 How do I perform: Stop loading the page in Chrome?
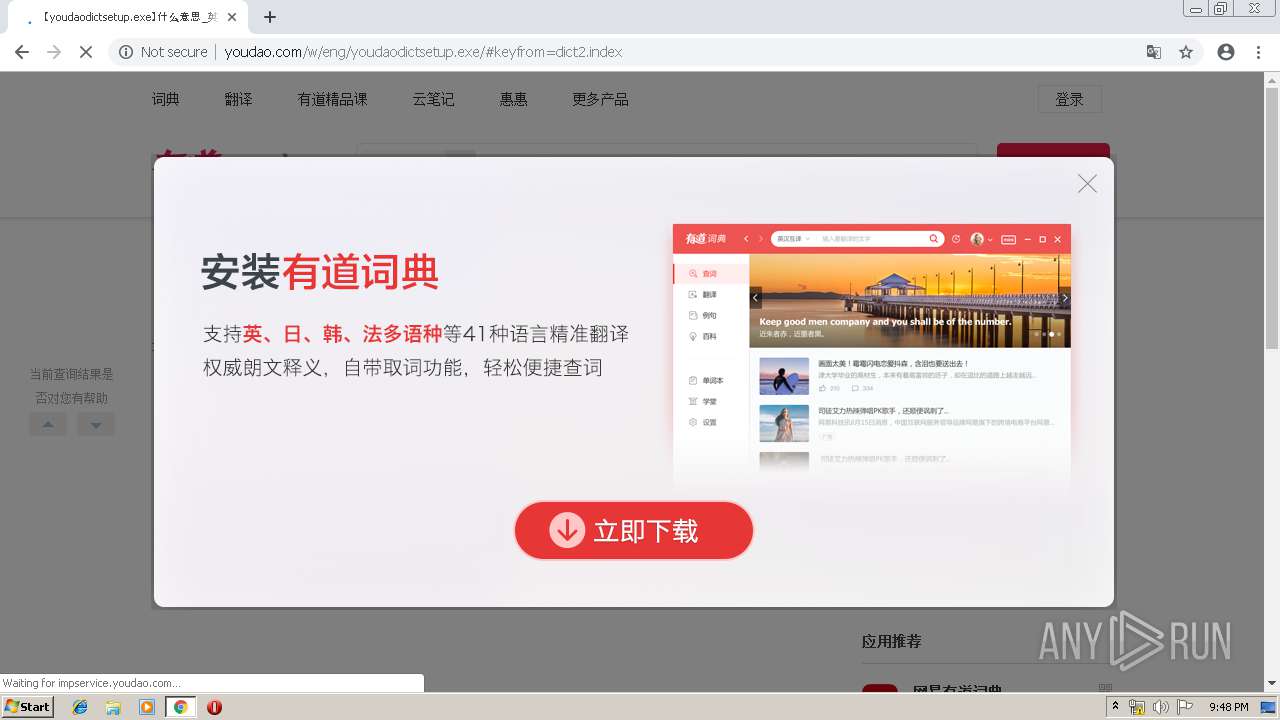click(x=86, y=52)
